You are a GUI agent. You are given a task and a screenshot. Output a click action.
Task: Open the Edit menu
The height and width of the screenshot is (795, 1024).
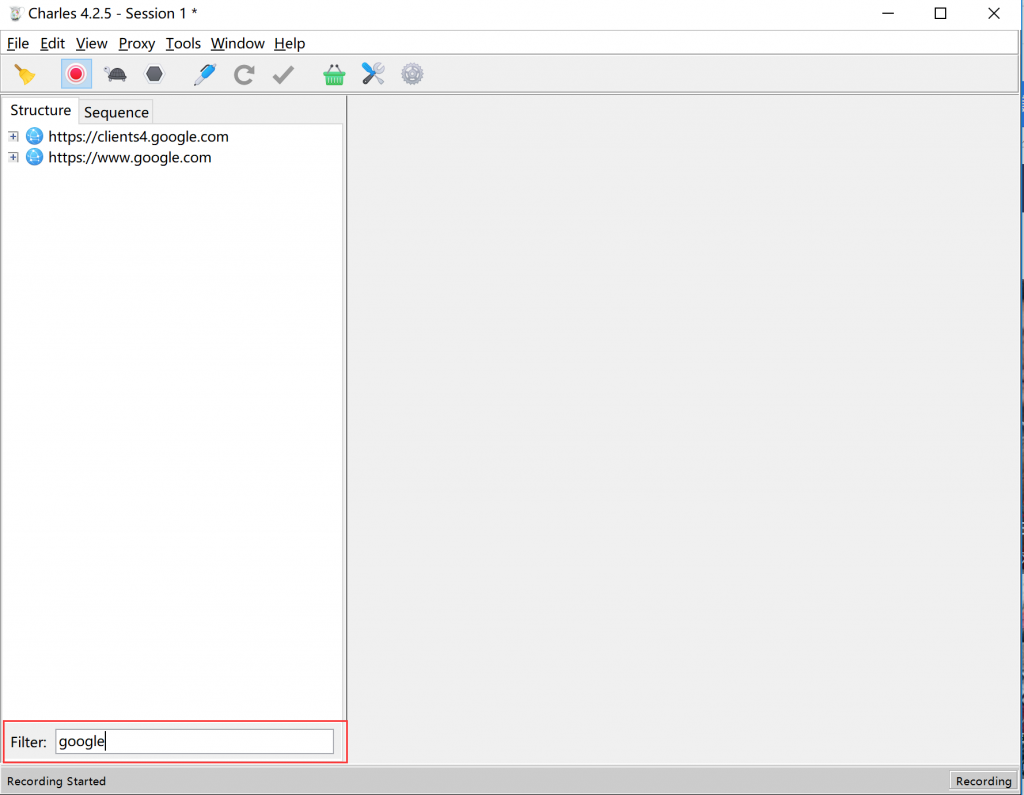pyautogui.click(x=52, y=44)
